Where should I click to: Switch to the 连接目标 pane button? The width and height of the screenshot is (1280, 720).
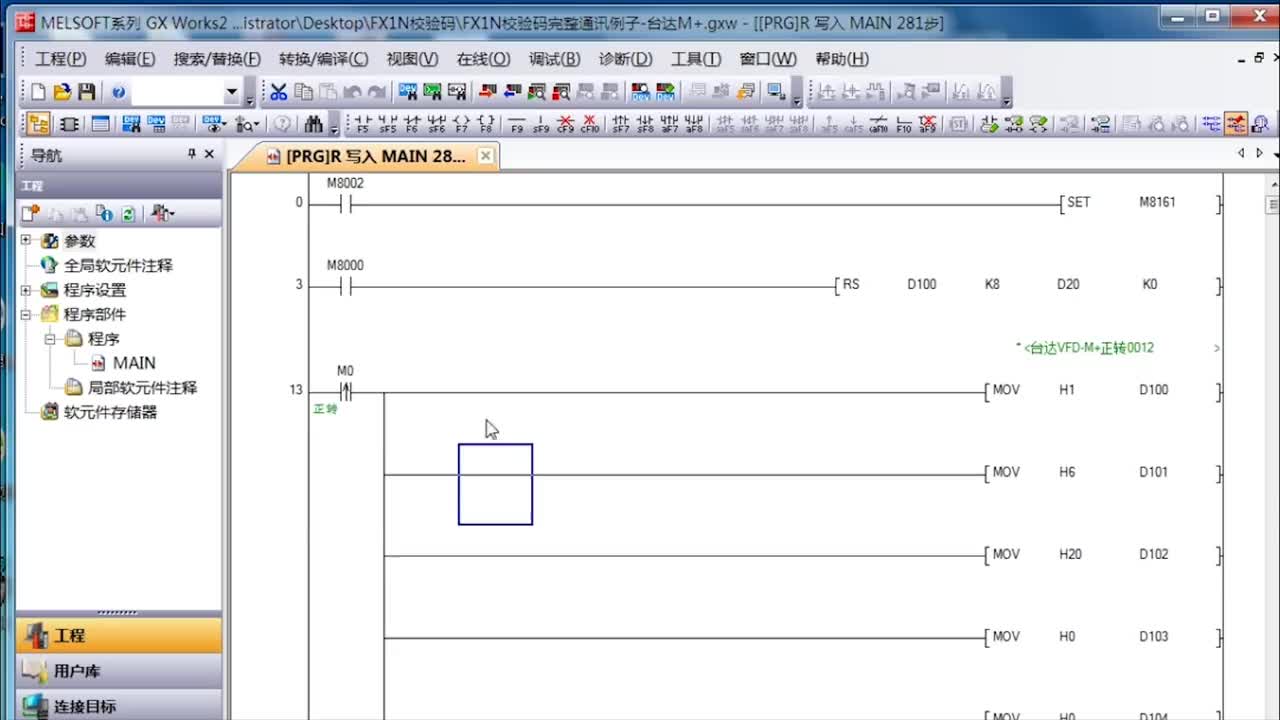click(x=118, y=706)
